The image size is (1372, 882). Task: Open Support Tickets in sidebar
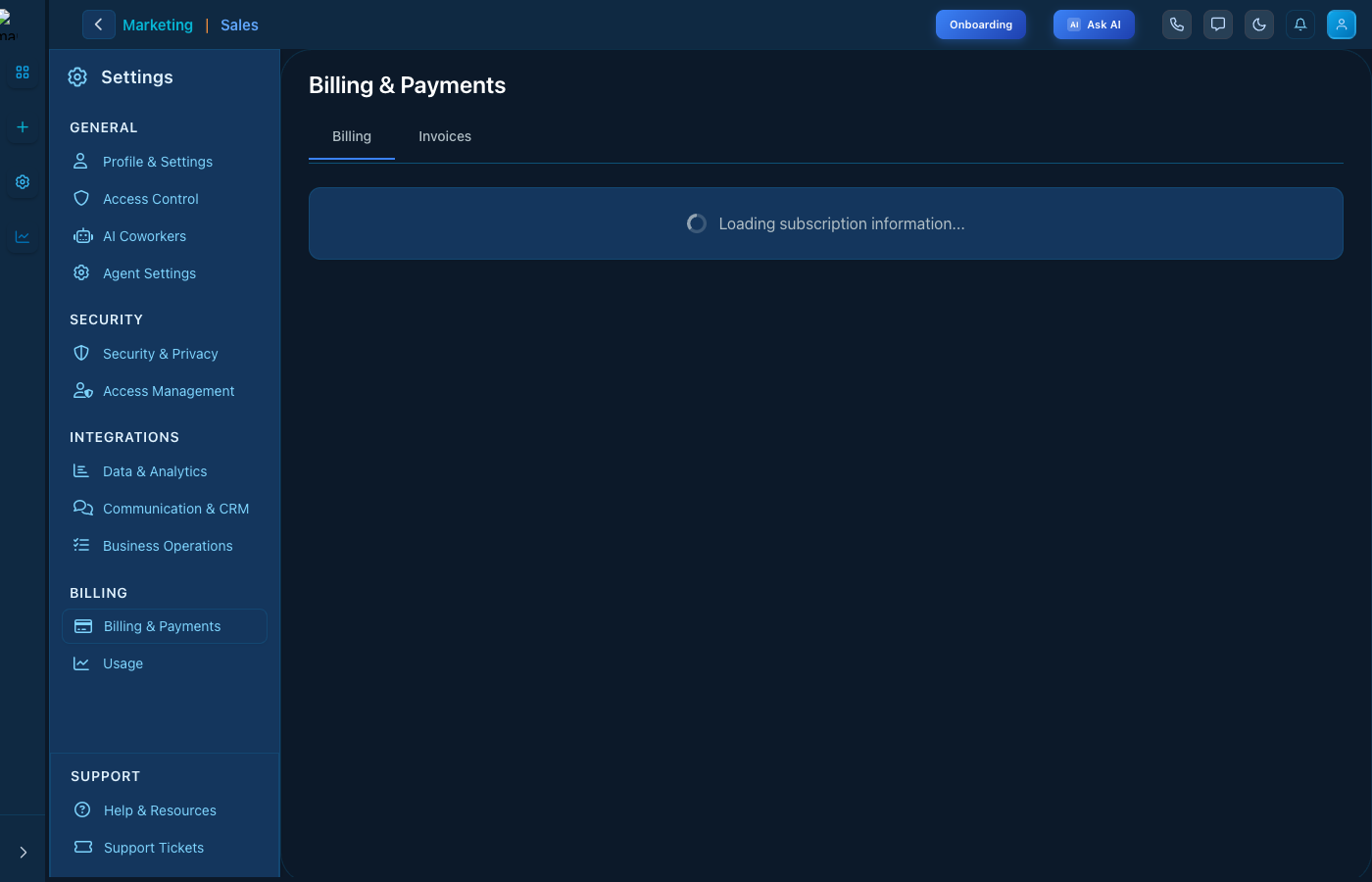click(x=165, y=848)
